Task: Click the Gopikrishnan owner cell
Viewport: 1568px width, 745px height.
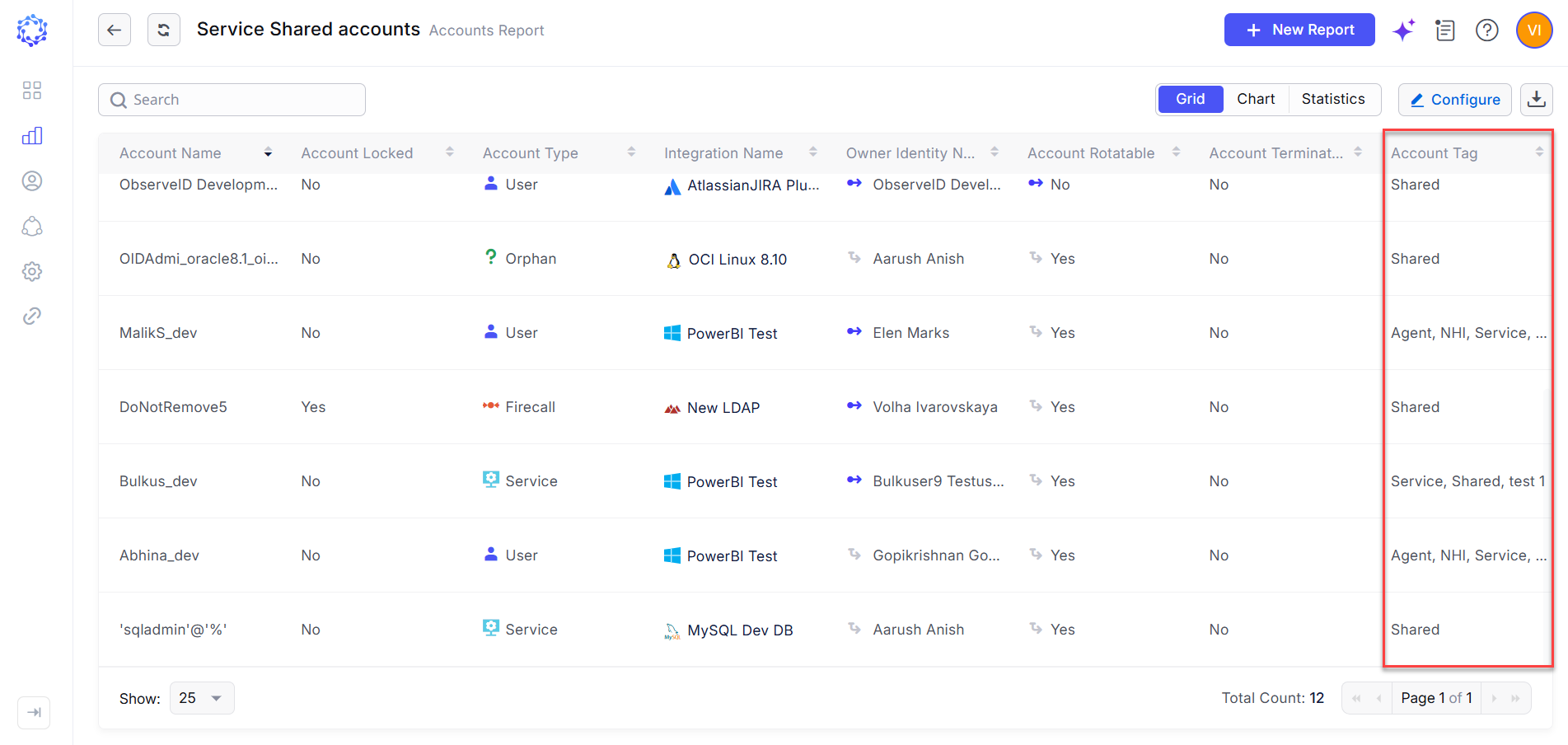Action: 936,555
